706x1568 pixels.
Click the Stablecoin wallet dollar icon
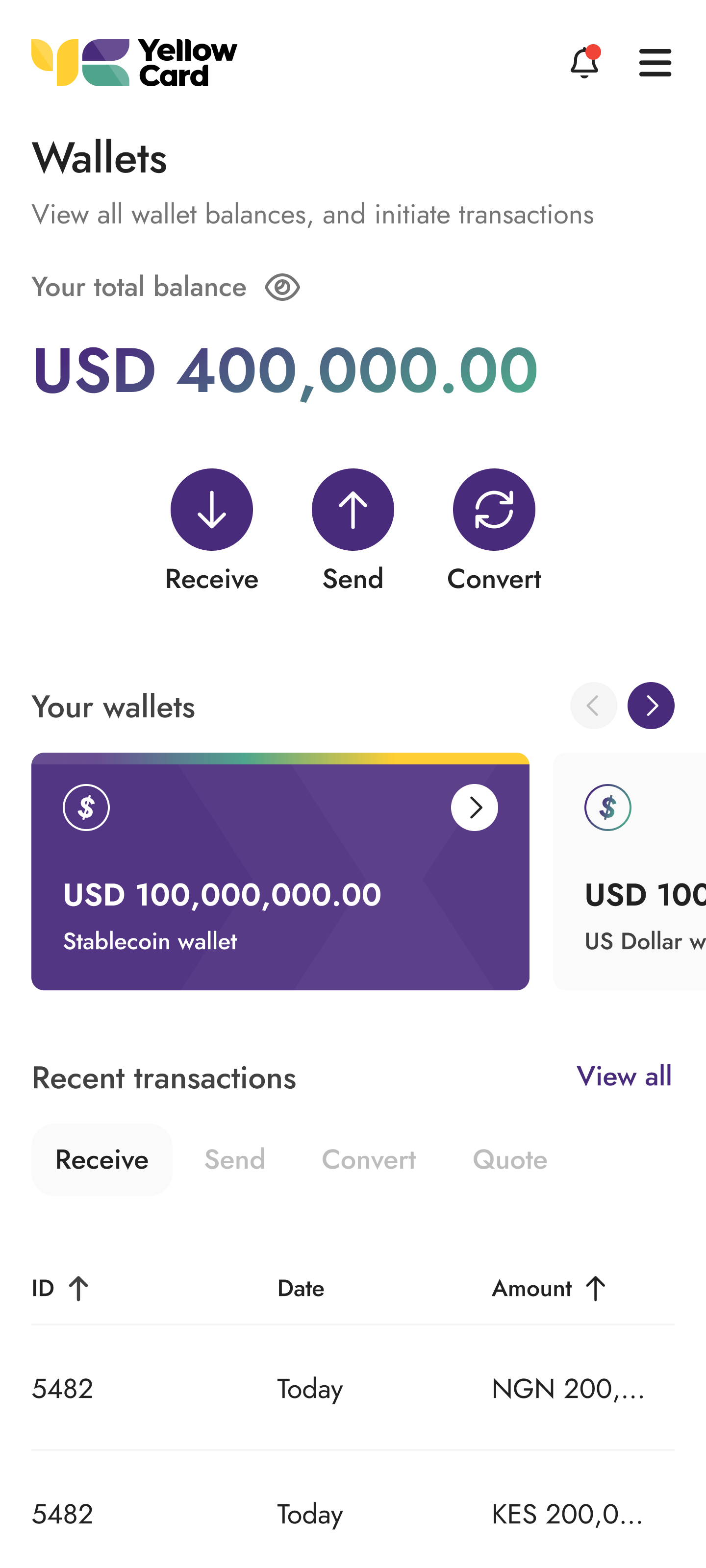(86, 808)
